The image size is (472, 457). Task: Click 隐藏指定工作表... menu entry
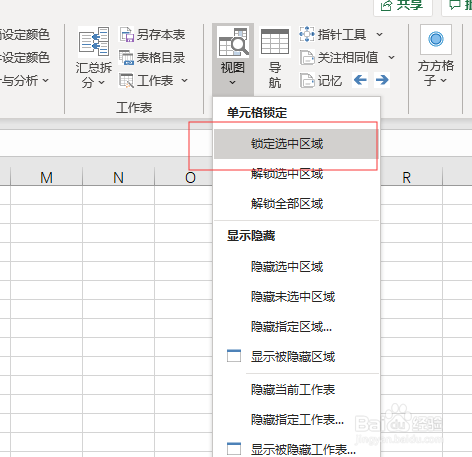click(x=296, y=420)
